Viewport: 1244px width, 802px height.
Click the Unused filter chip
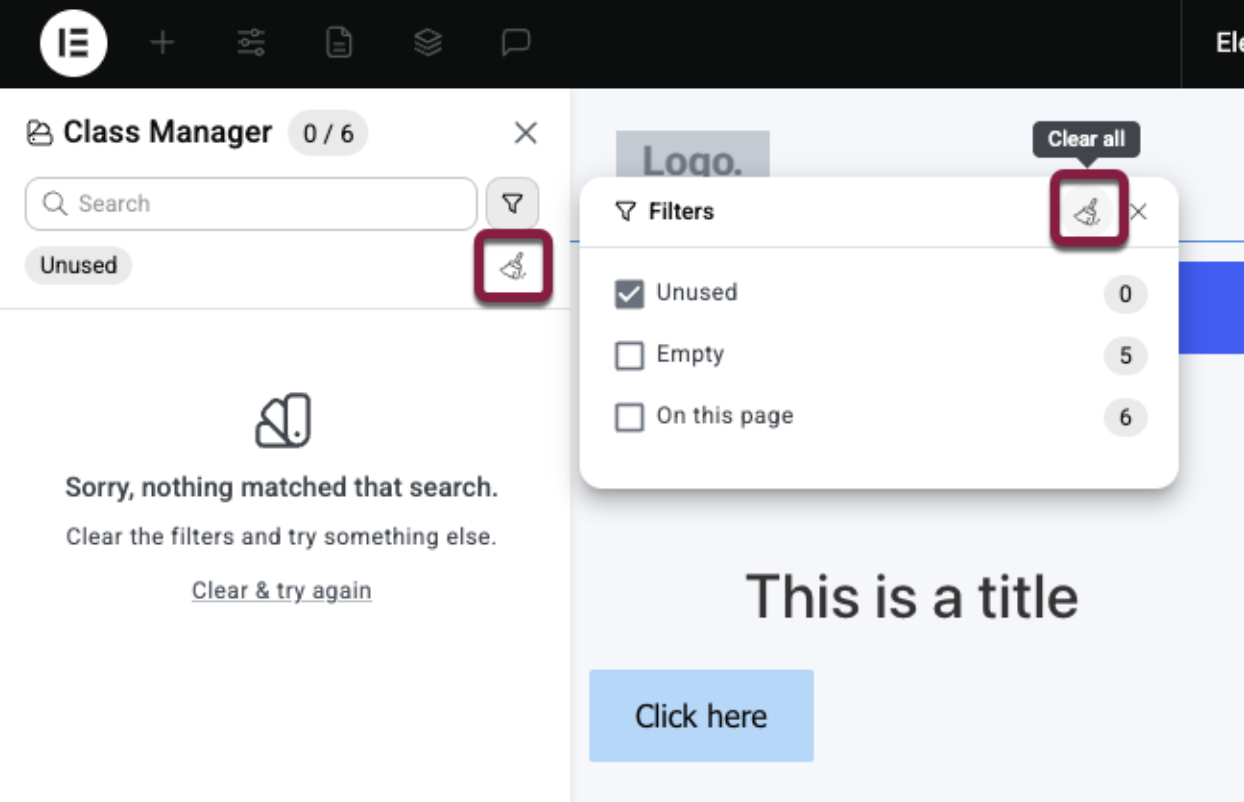[78, 266]
